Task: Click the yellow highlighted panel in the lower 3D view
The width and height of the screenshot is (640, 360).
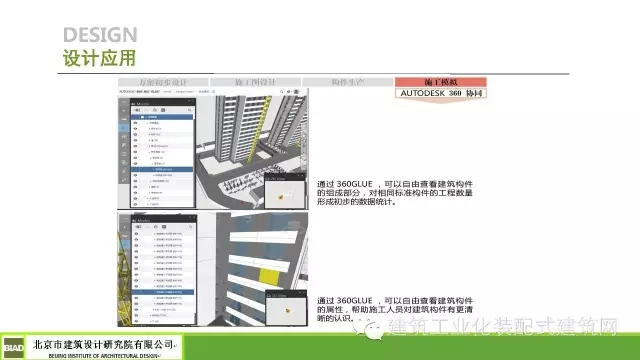Action: (x=269, y=276)
